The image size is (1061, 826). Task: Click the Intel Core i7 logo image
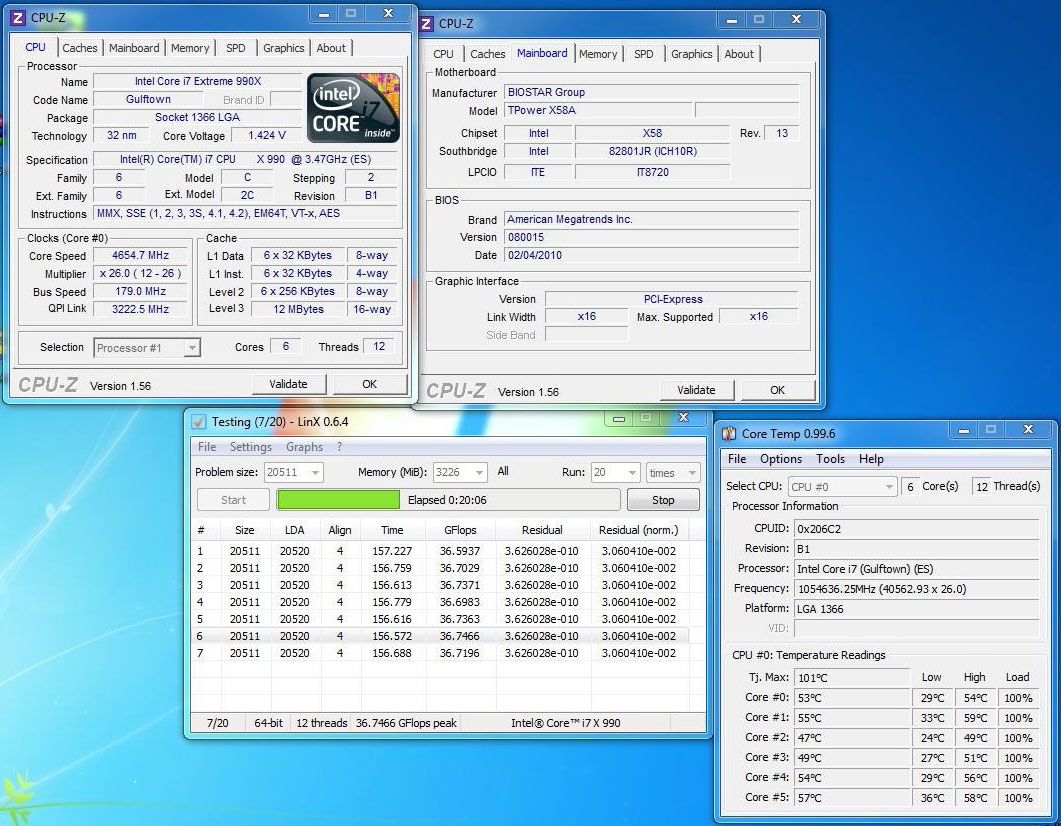click(x=353, y=108)
